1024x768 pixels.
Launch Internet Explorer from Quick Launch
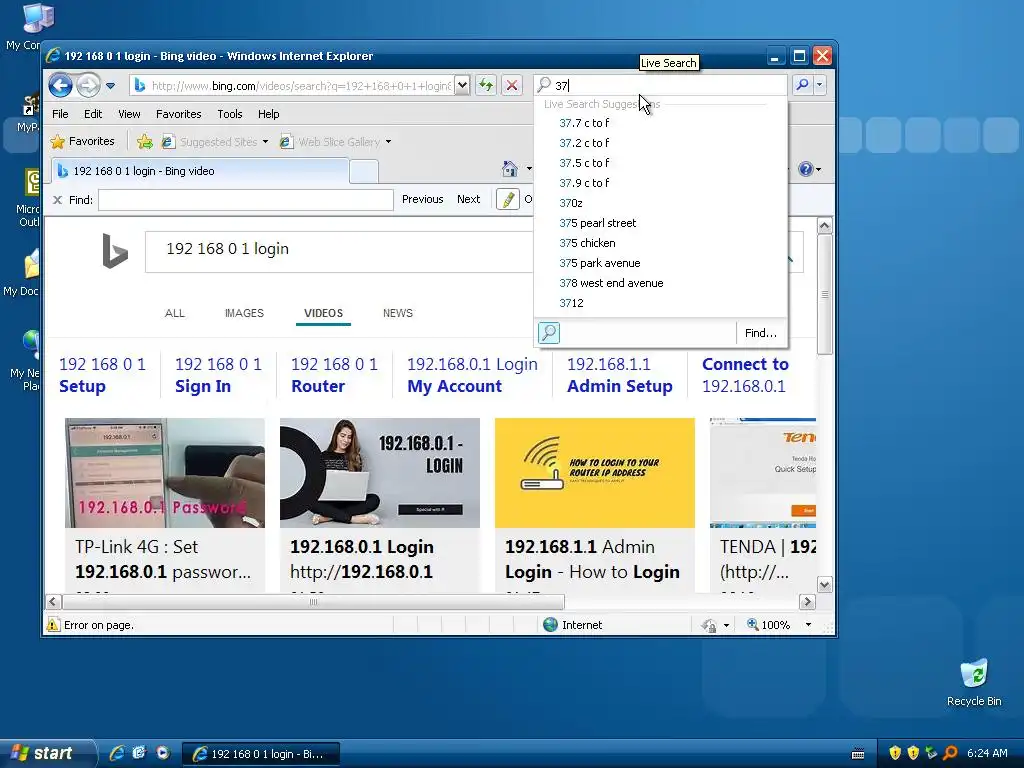click(117, 753)
